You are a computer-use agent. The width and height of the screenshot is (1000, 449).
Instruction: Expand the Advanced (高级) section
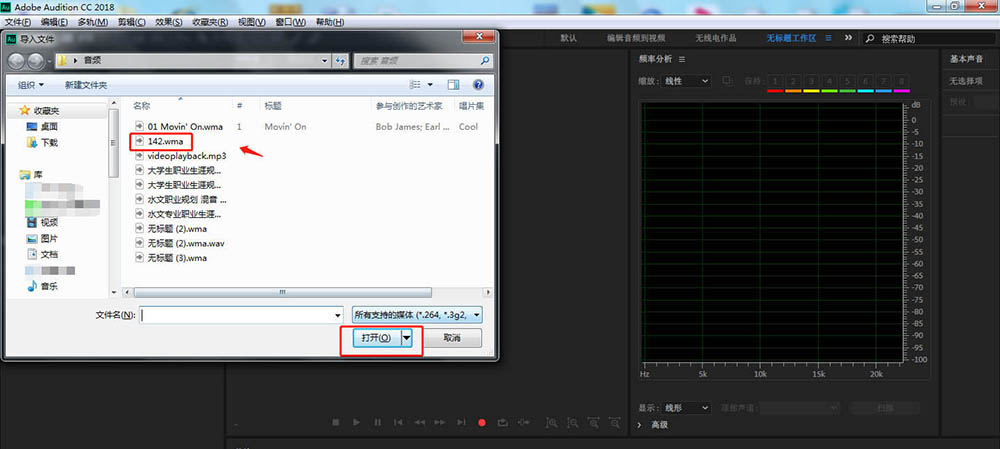point(654,425)
